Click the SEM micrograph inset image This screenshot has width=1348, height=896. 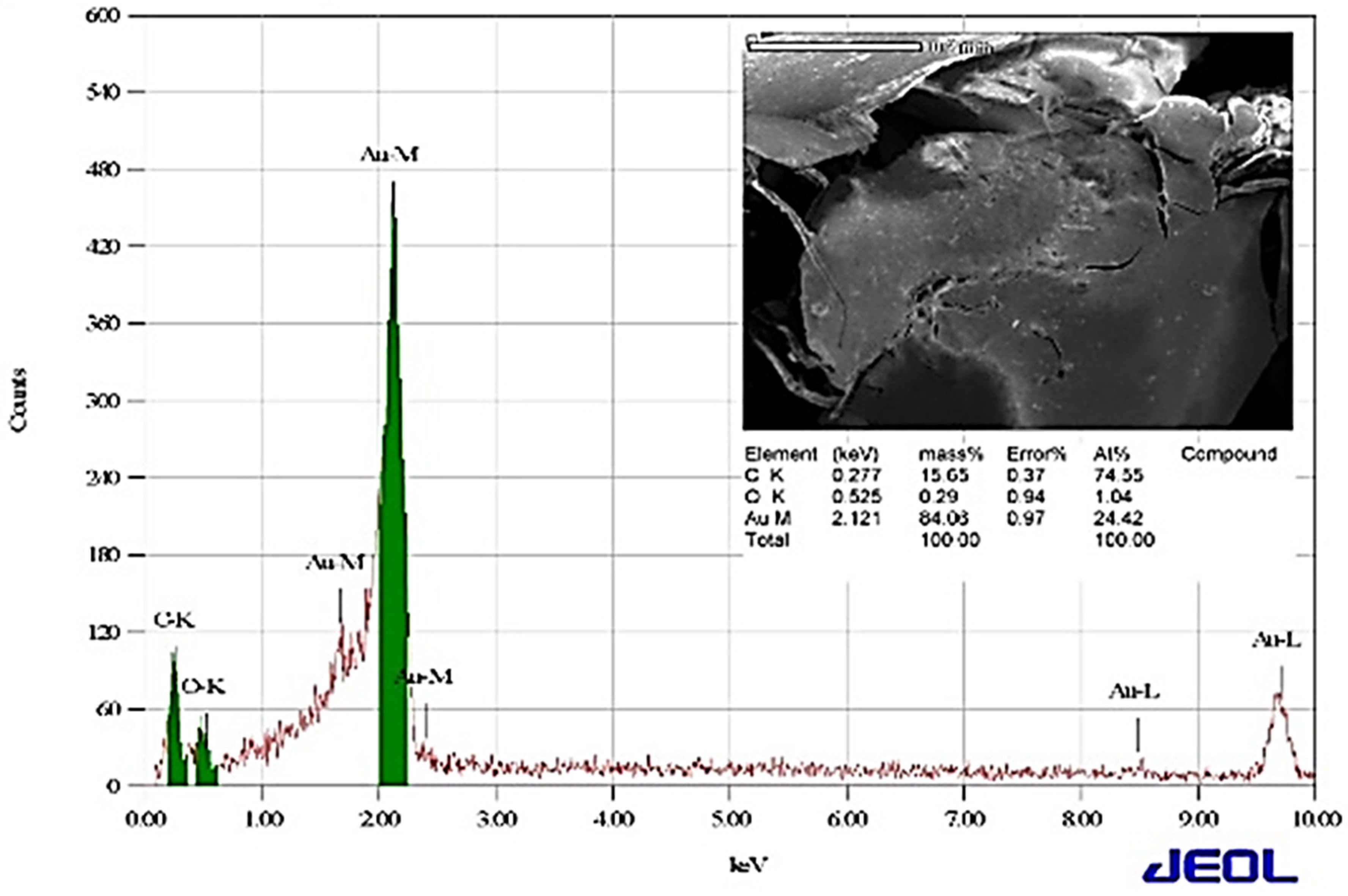[1018, 231]
